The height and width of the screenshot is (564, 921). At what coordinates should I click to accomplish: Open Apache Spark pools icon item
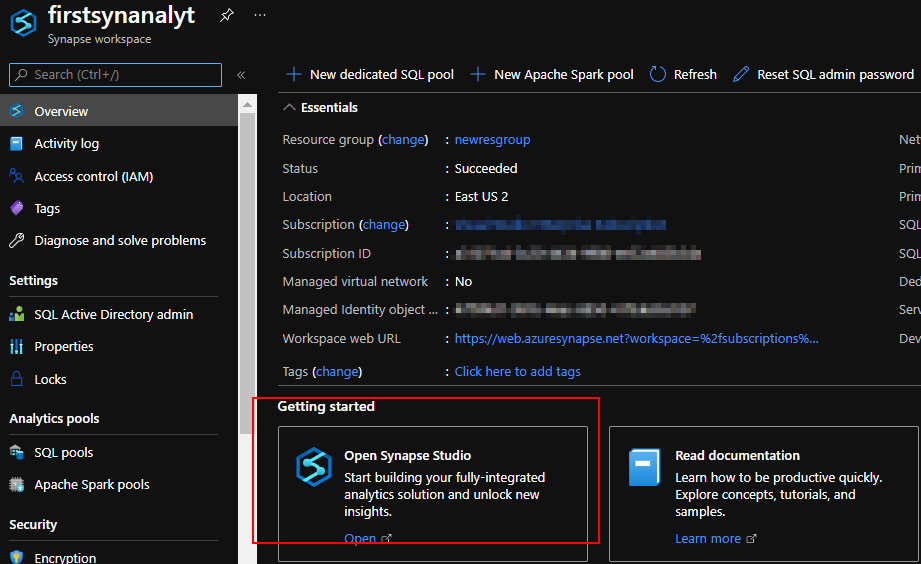coord(16,485)
